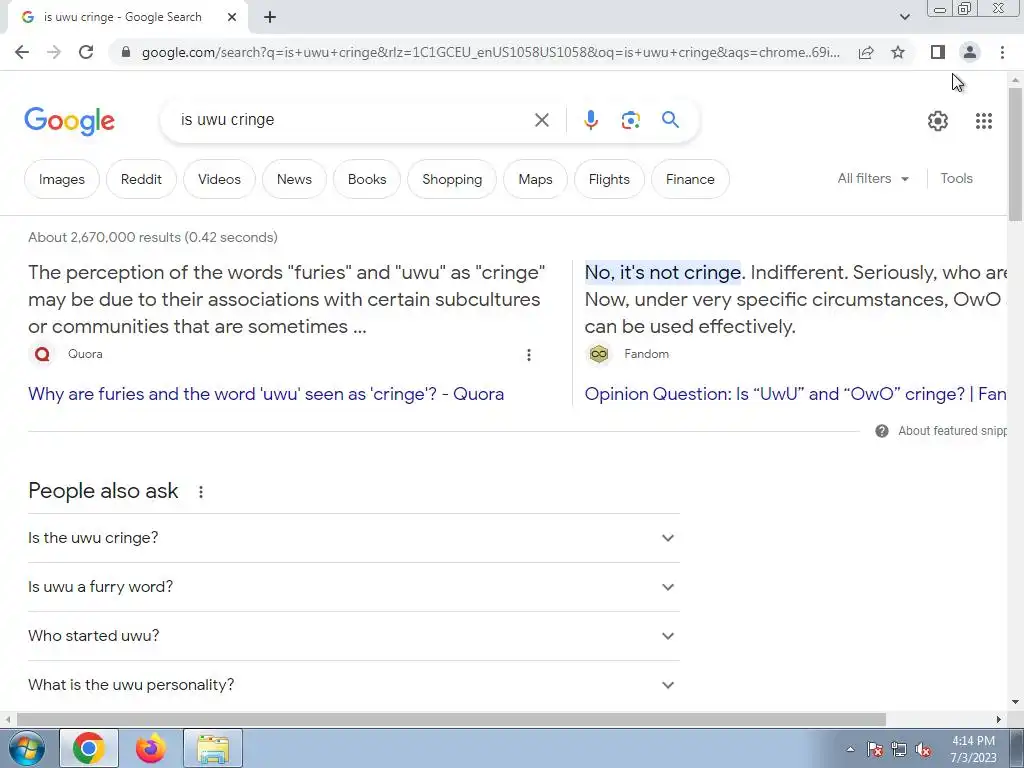Launch Firefox from the taskbar

tap(150, 748)
